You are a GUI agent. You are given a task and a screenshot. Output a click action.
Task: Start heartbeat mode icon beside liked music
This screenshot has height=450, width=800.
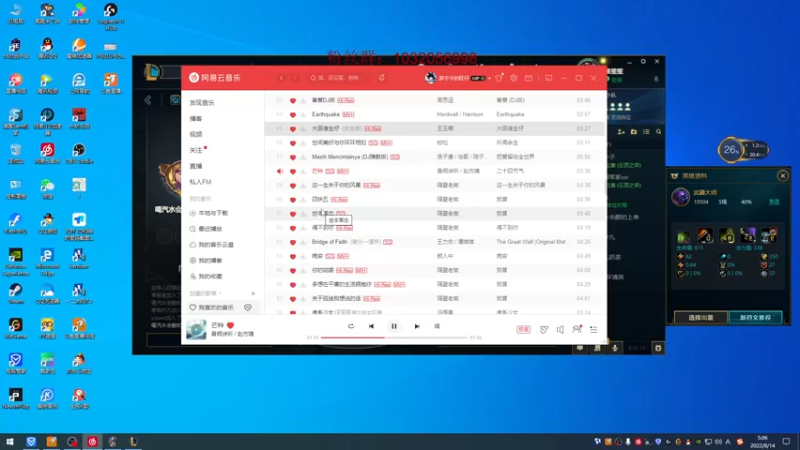(x=248, y=308)
